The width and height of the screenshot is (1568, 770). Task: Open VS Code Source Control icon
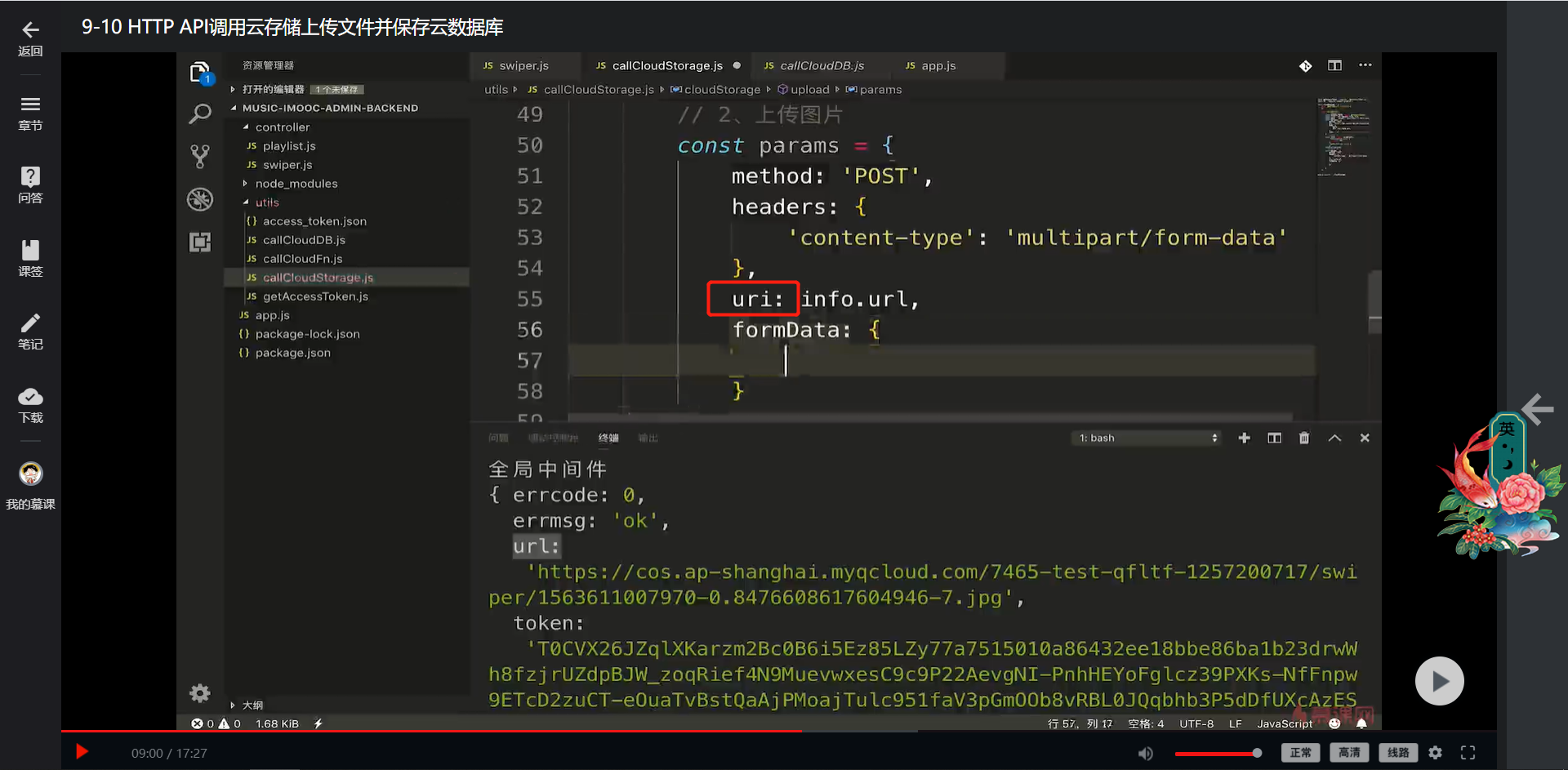[x=200, y=156]
